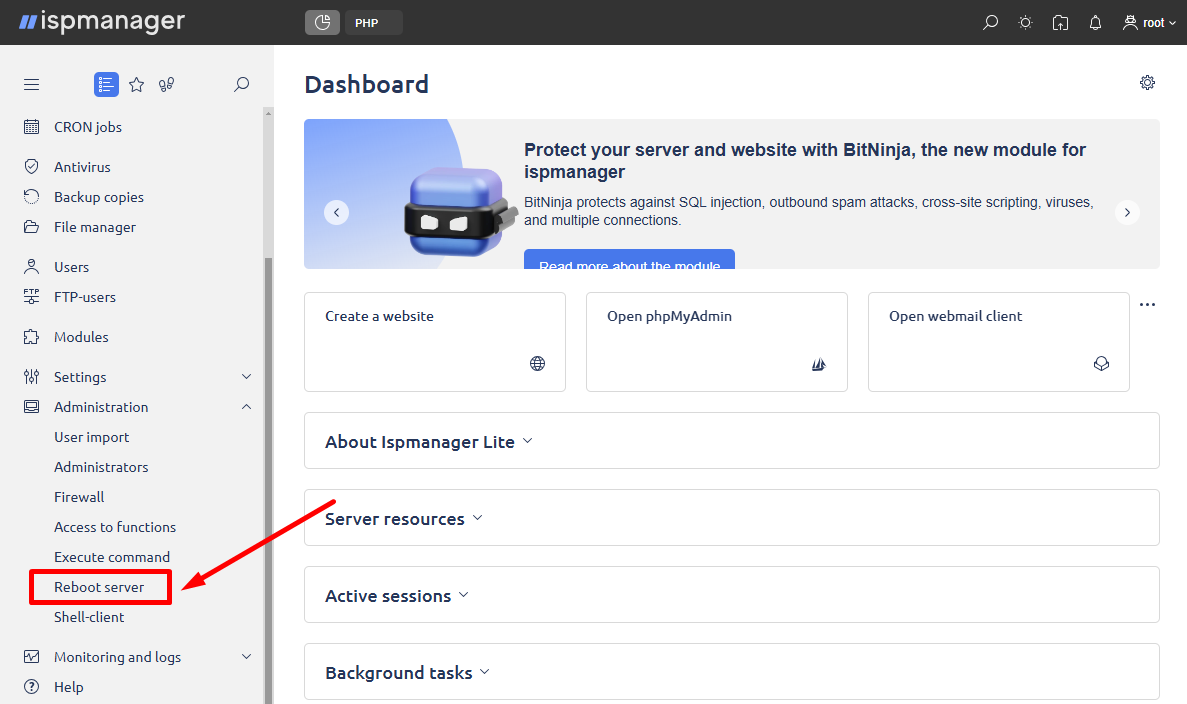Show favorites with star icon
Viewport: 1187px width, 704px height.
[136, 85]
